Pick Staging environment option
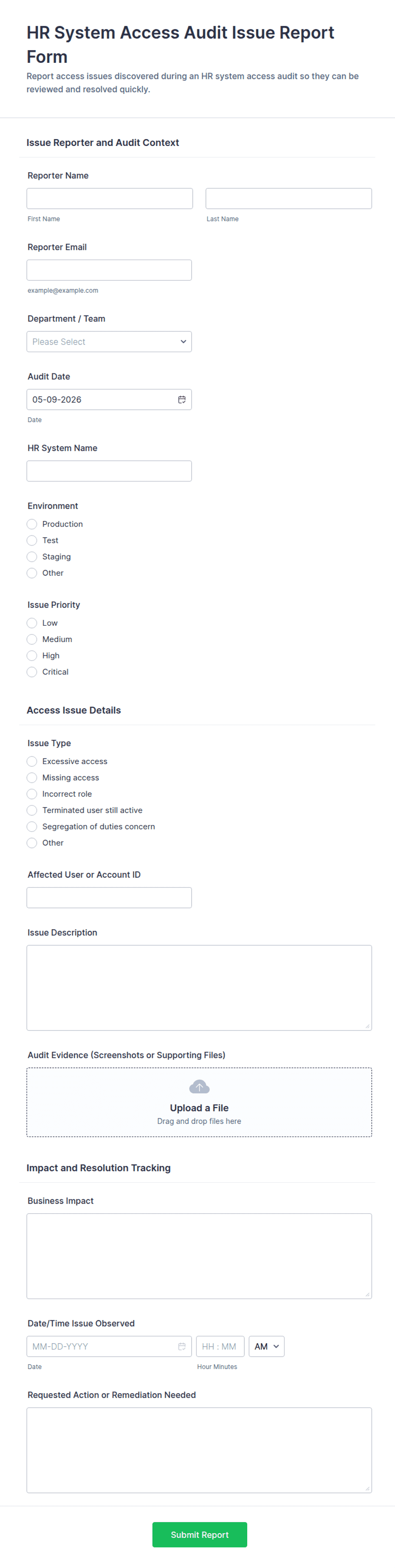This screenshot has width=395, height=1568. [32, 557]
